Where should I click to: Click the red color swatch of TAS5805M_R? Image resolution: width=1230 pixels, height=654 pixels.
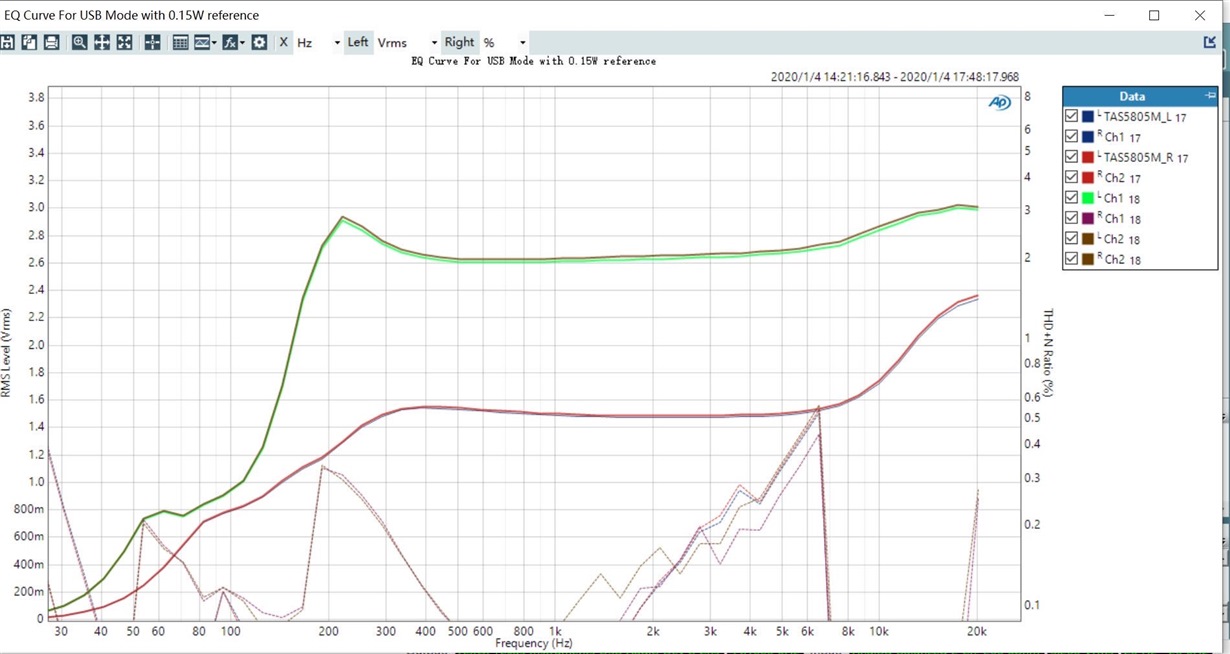[x=1088, y=158]
